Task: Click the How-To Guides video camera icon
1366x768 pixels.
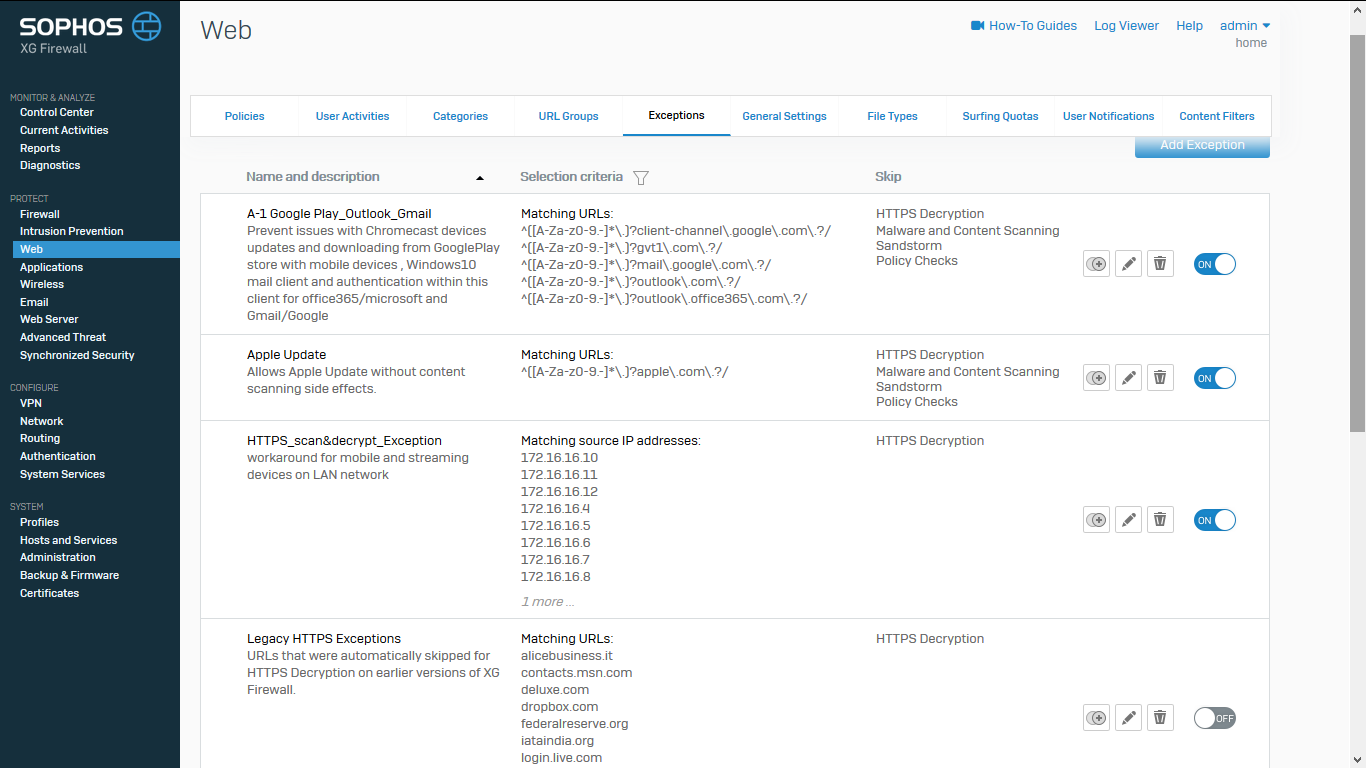Action: pyautogui.click(x=978, y=26)
